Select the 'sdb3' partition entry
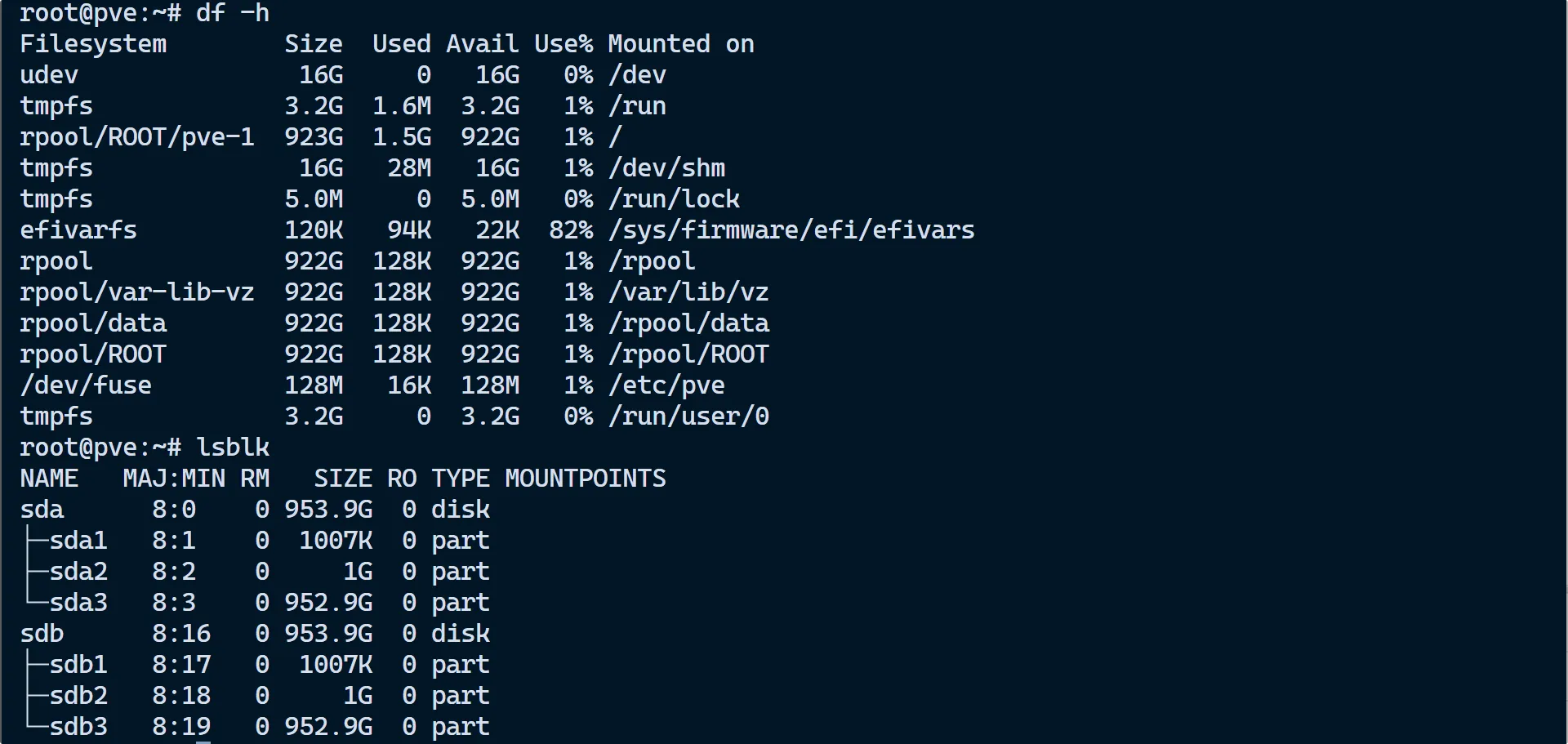Image resolution: width=1568 pixels, height=744 pixels. coord(78,727)
